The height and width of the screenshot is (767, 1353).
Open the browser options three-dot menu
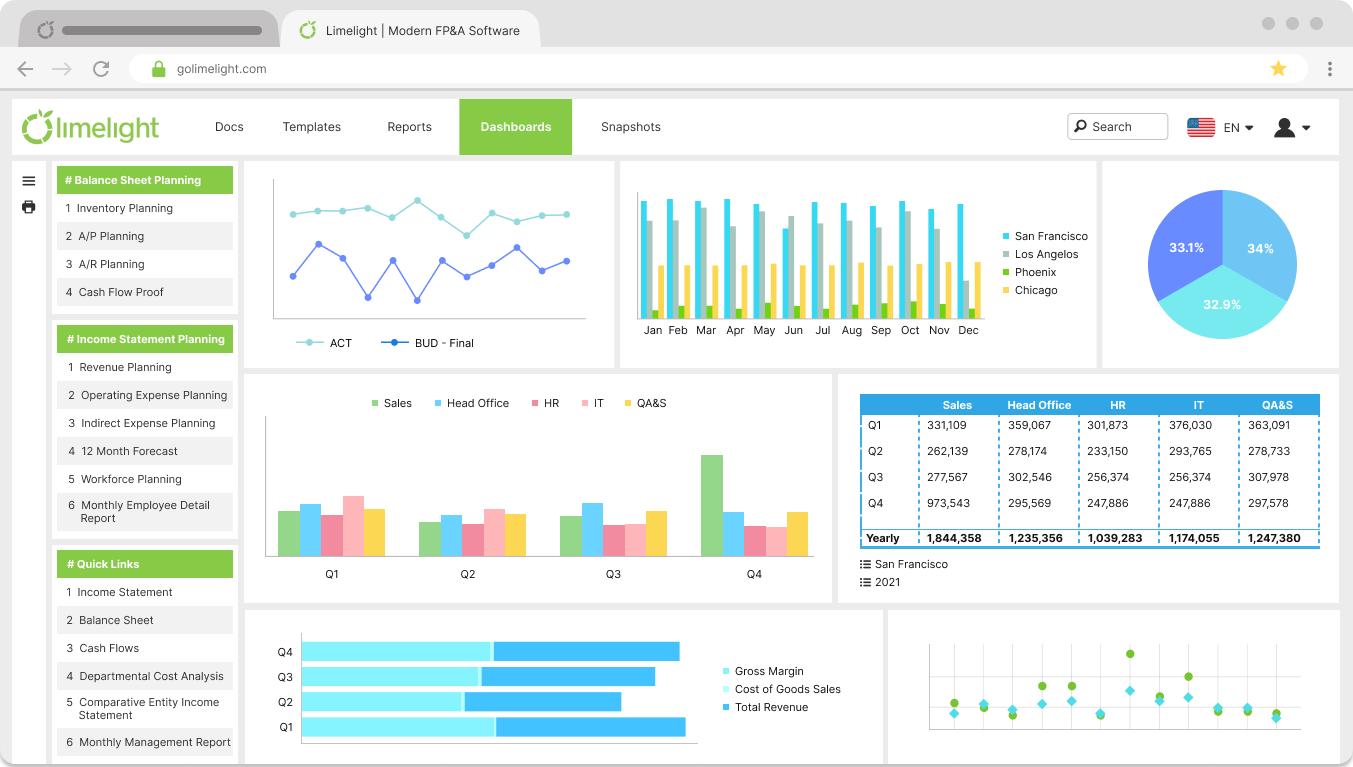click(x=1329, y=68)
